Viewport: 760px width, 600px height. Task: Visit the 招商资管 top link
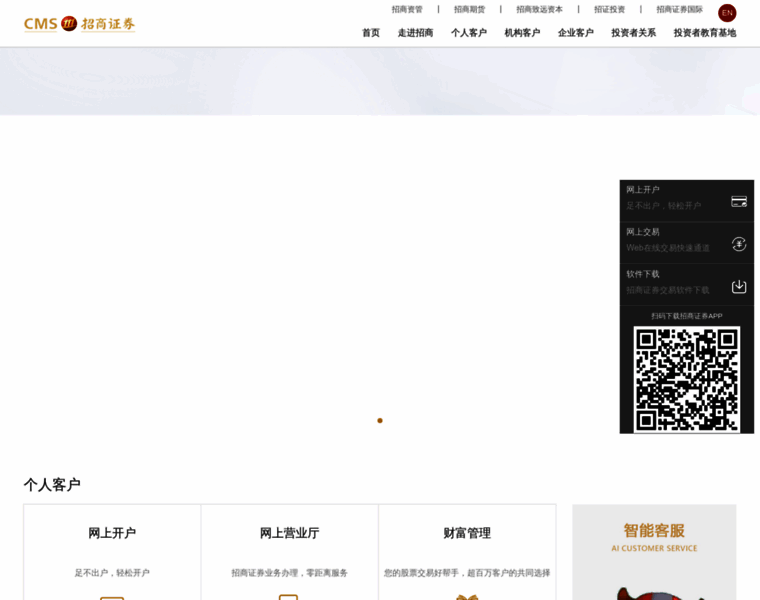tap(407, 9)
